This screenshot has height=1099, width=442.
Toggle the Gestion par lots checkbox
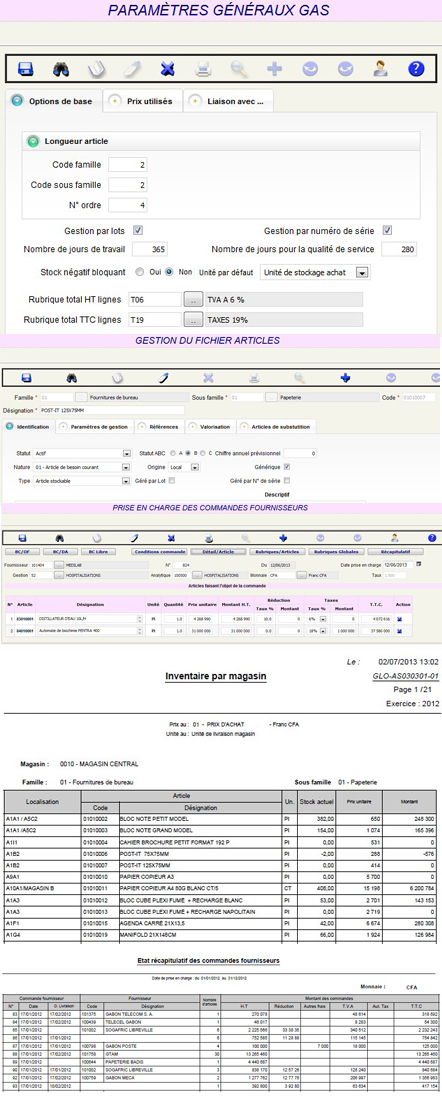[138, 230]
